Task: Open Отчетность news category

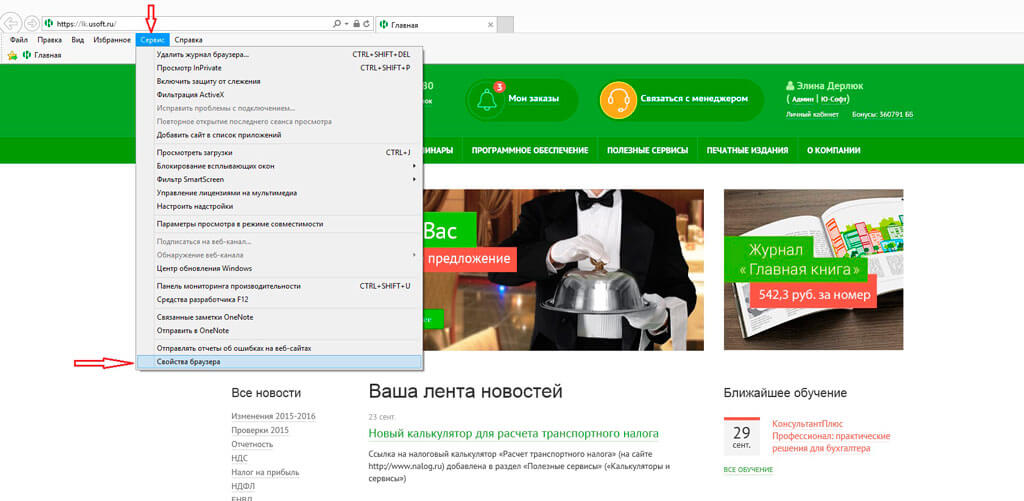Action: click(x=252, y=444)
